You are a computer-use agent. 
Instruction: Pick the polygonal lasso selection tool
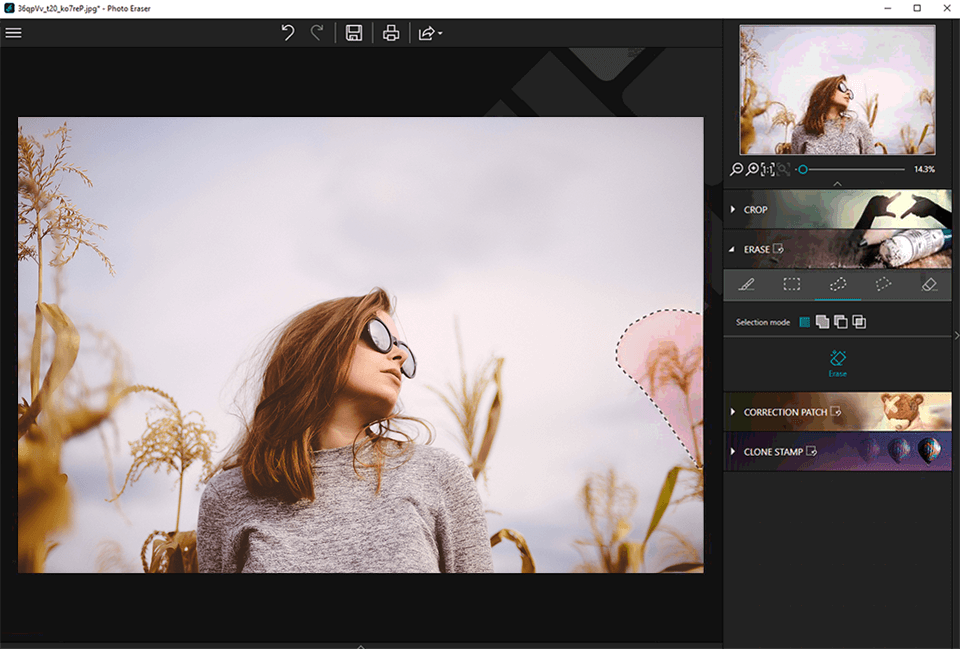click(883, 284)
